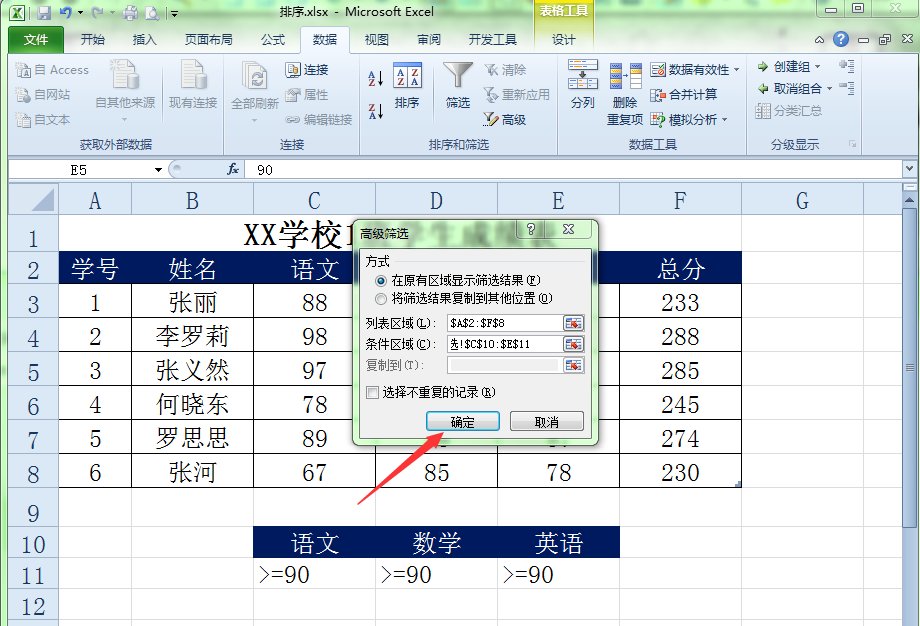The image size is (920, 626).
Task: Expand 全部刷新 dropdown arrow
Action: pyautogui.click(x=255, y=120)
